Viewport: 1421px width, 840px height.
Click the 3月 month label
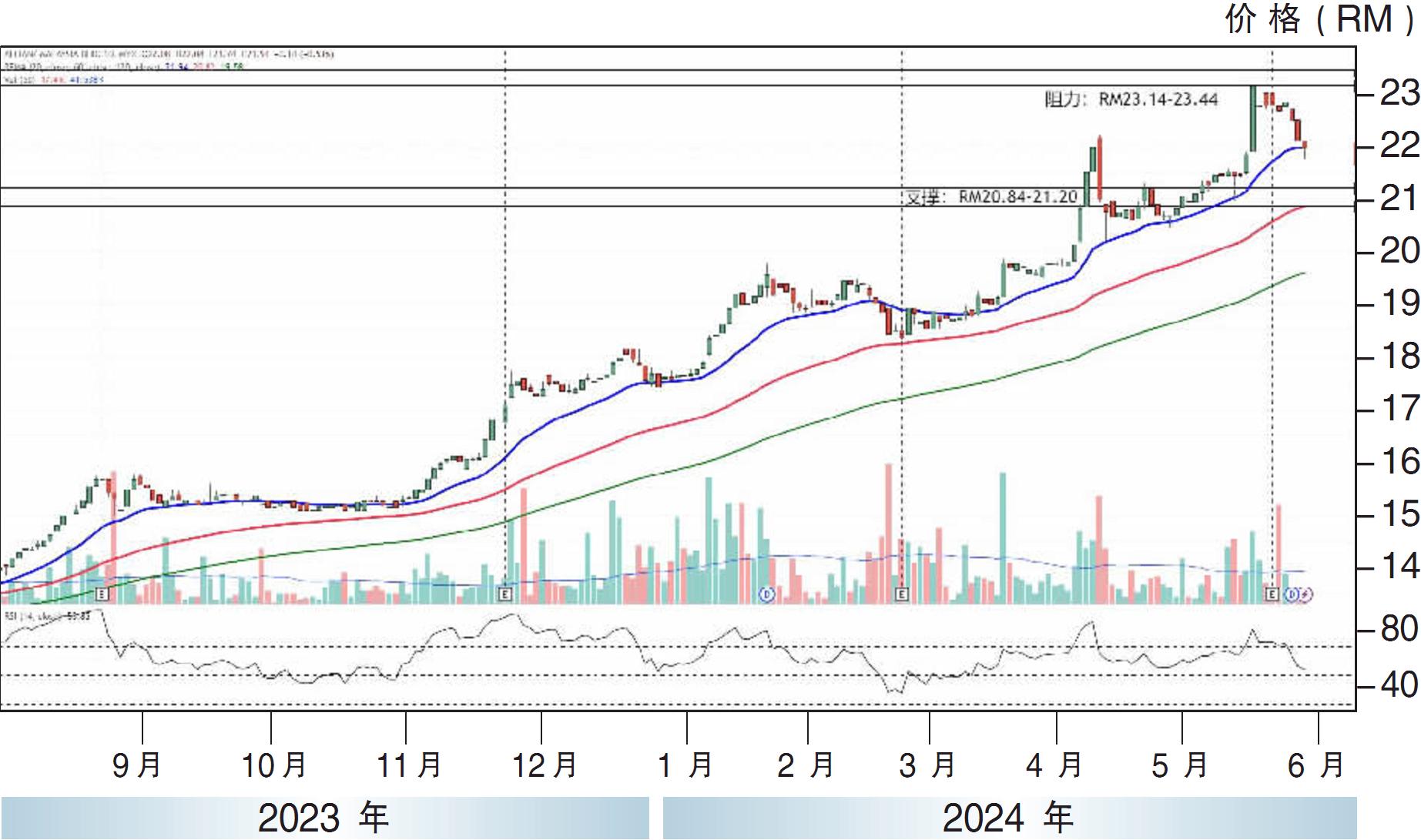[x=928, y=765]
